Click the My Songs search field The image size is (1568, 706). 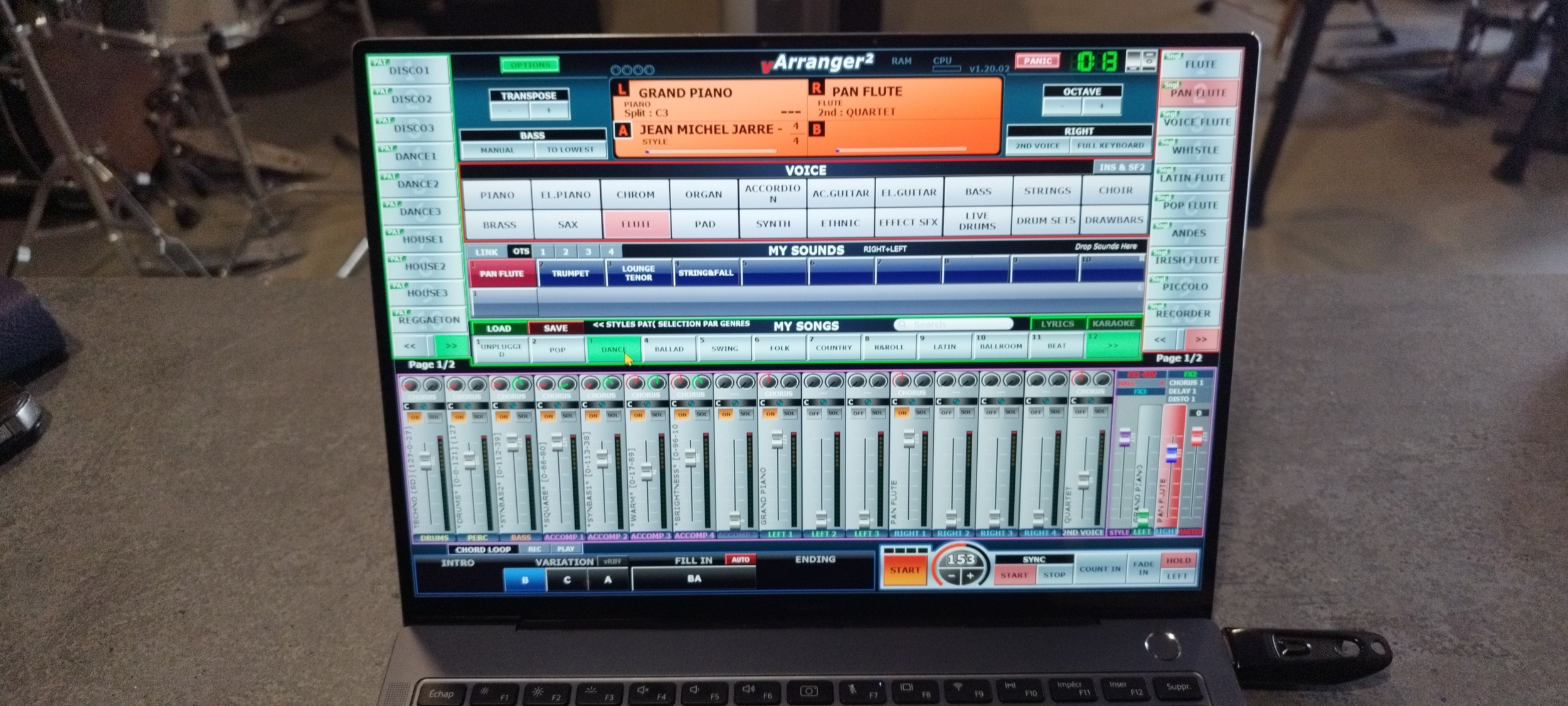953,324
